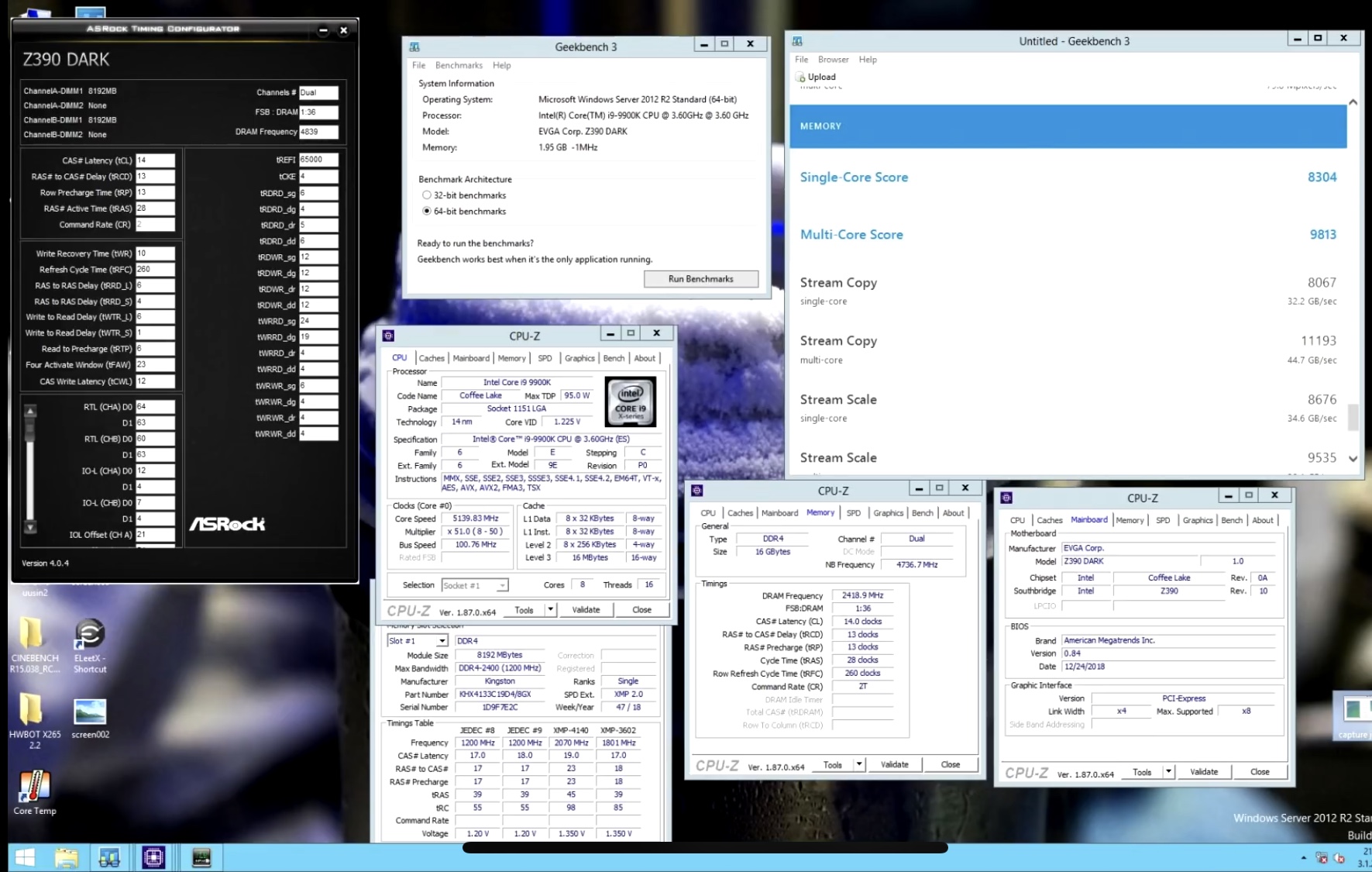Expand the Tools arrow in CPU-Z Mainboard window
The image size is (1372, 872).
(1168, 772)
